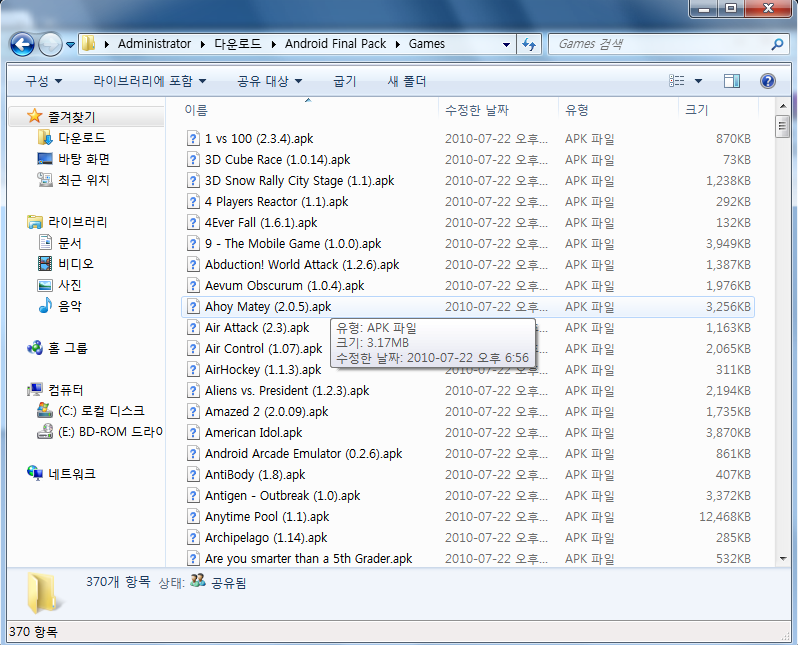Open address bar history dropdown
798x645 pixels.
click(x=506, y=45)
